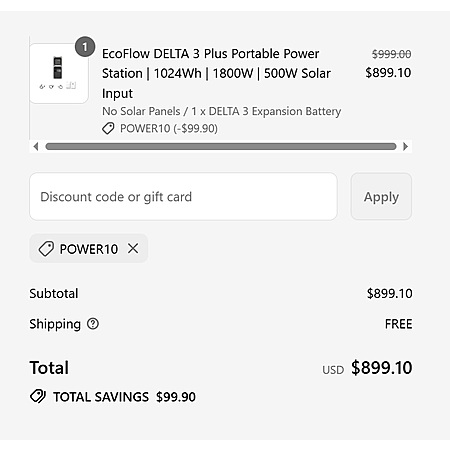
Task: Click the quantity badge showing 1
Action: [85, 47]
